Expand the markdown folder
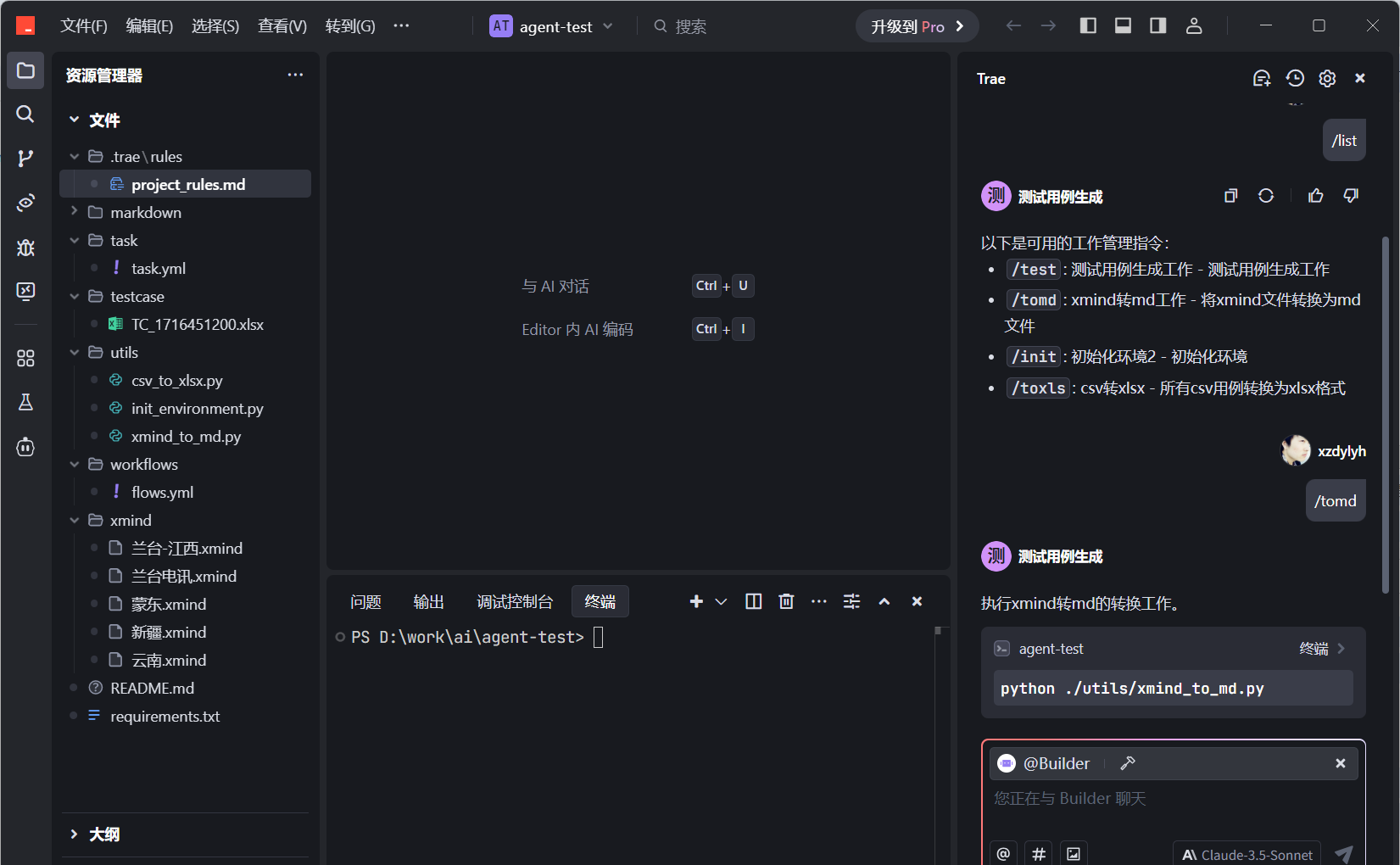 [x=145, y=212]
